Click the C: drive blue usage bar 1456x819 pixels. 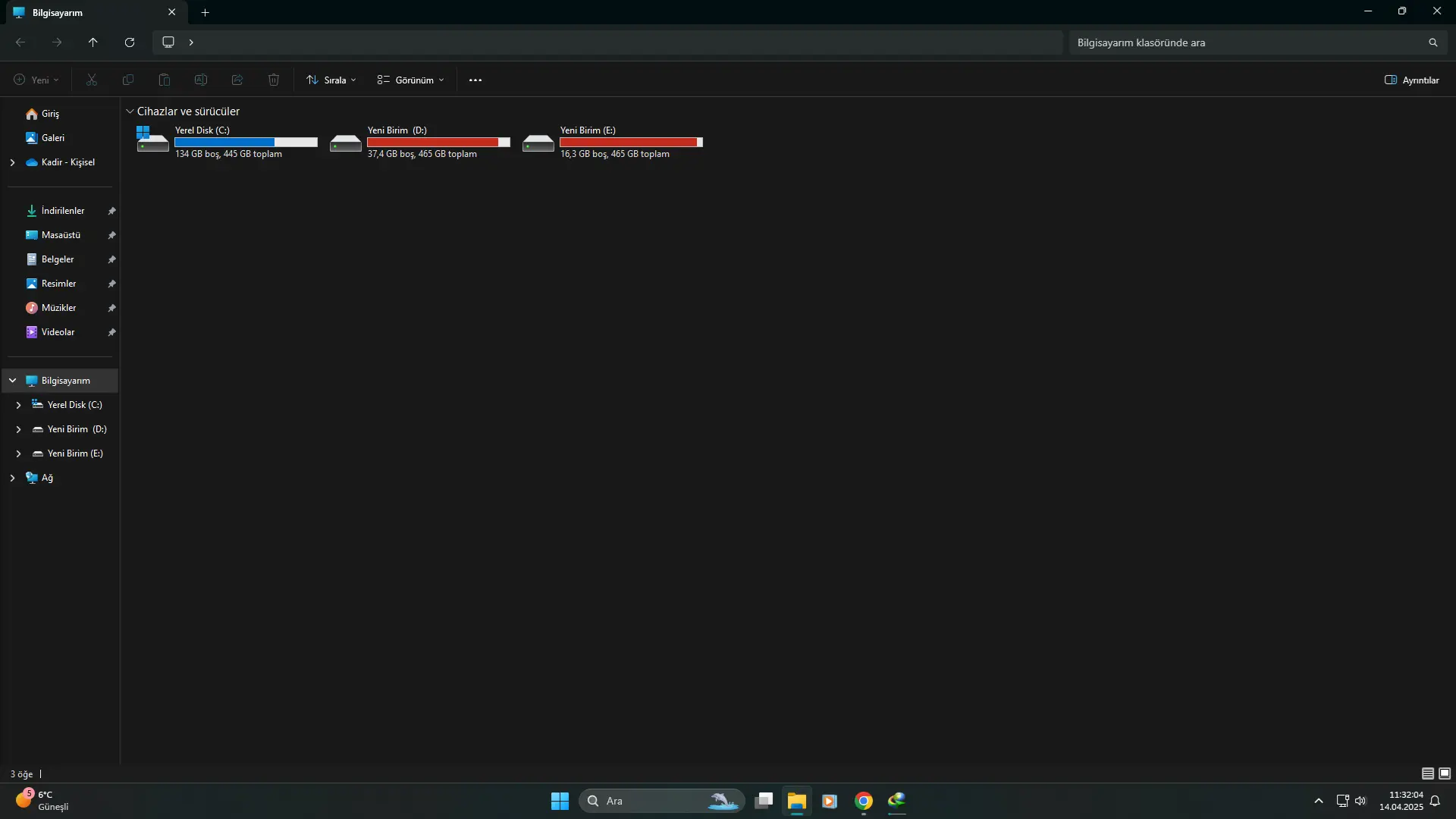tap(246, 143)
